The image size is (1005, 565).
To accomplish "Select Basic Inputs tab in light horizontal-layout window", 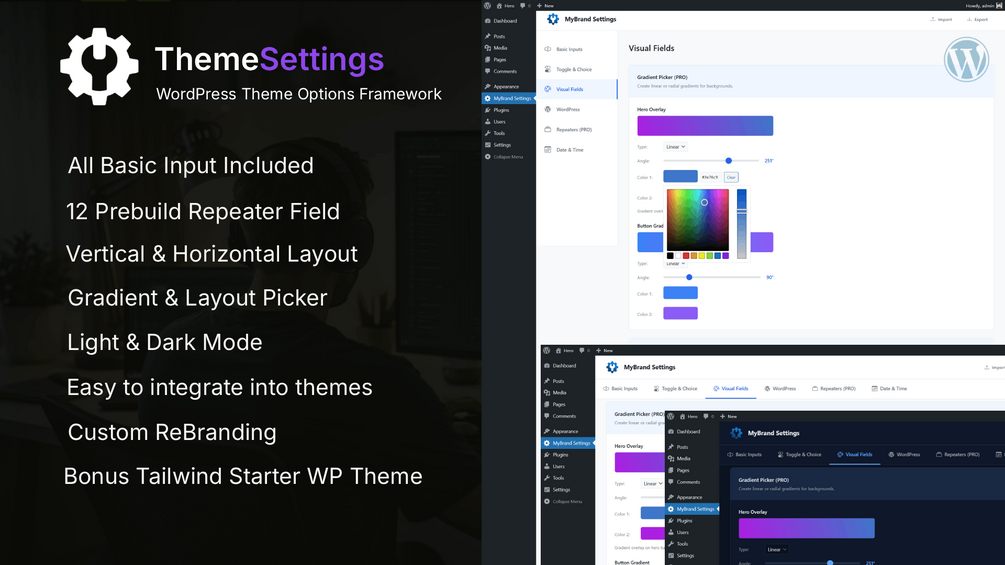I will 620,388.
